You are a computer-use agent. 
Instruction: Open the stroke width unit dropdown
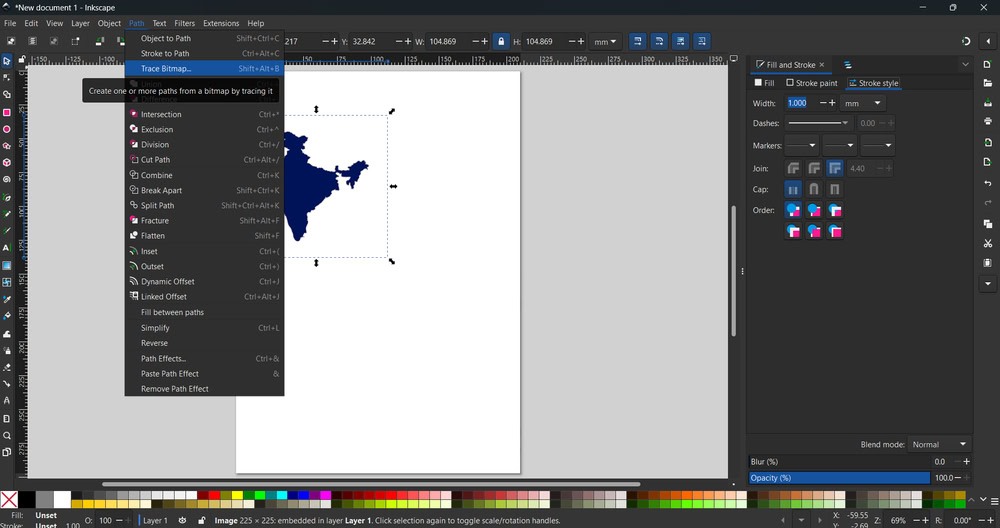click(x=863, y=103)
